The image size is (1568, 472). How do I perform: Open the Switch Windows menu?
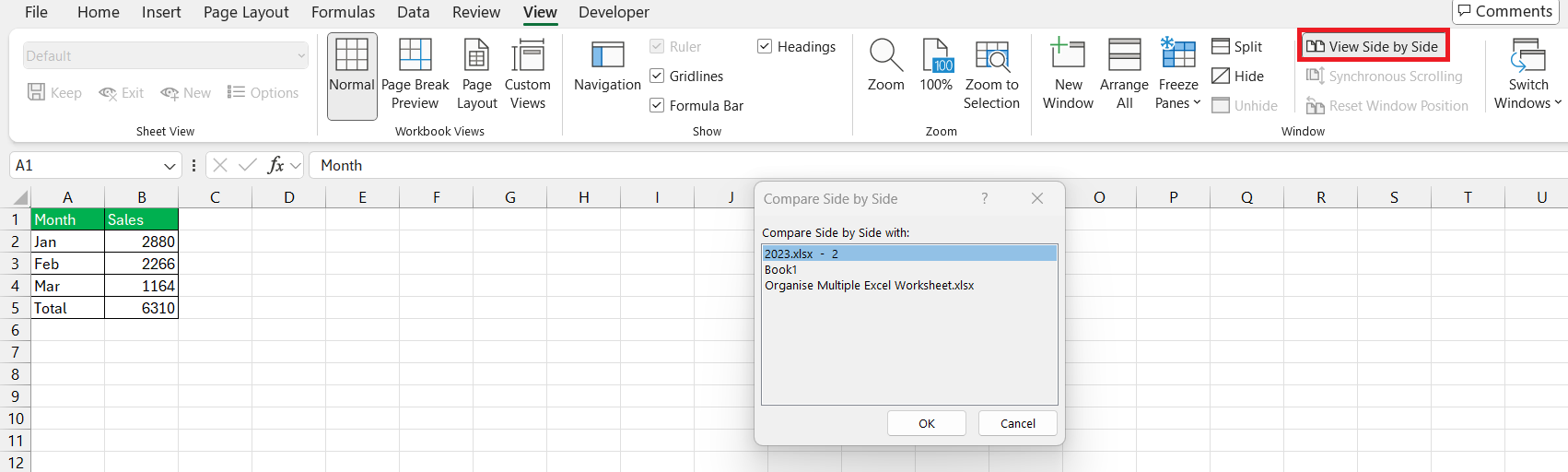pyautogui.click(x=1527, y=77)
